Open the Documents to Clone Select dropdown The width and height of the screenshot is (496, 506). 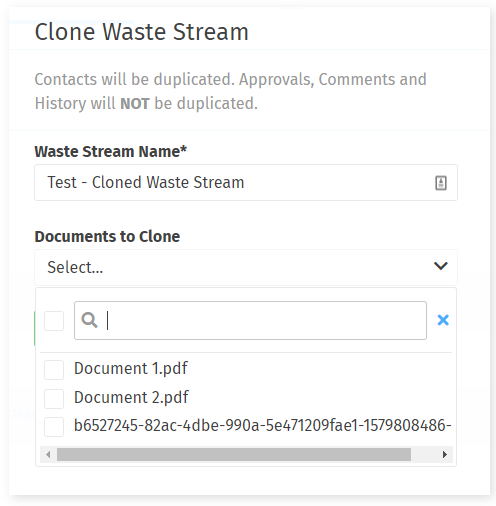click(x=246, y=267)
